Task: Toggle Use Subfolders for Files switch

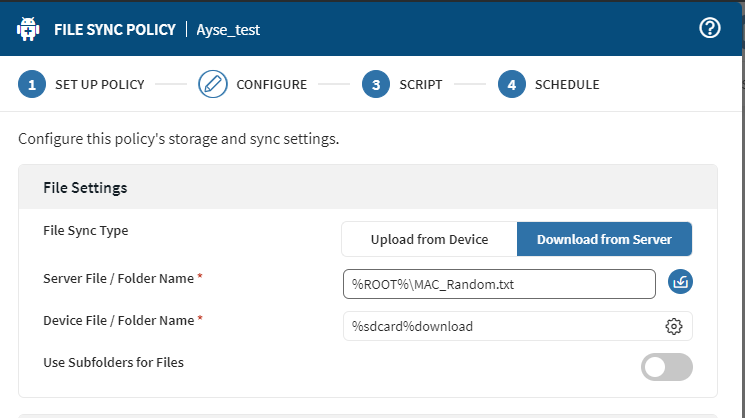Action: coord(667,367)
